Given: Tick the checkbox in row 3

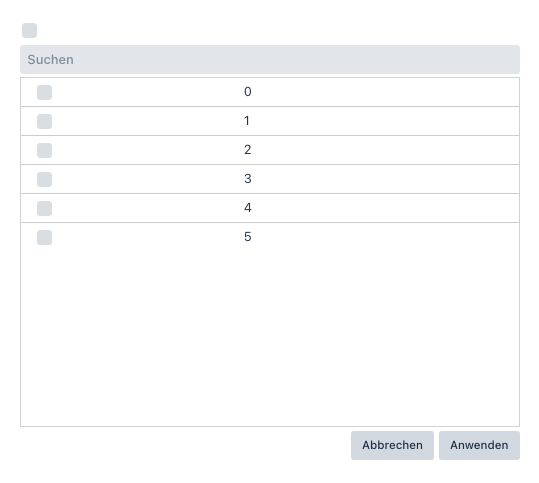Looking at the screenshot, I should point(44,179).
